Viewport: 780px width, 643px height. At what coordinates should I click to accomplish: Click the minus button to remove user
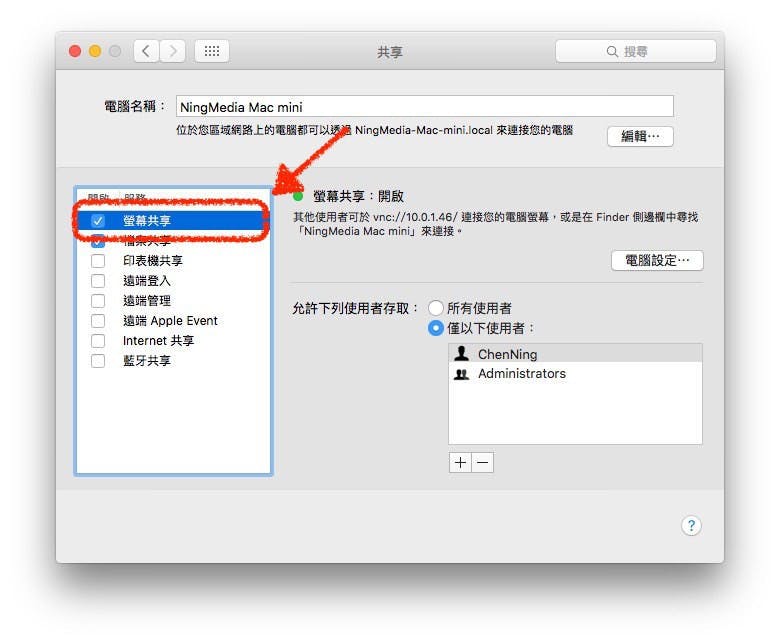(x=483, y=462)
